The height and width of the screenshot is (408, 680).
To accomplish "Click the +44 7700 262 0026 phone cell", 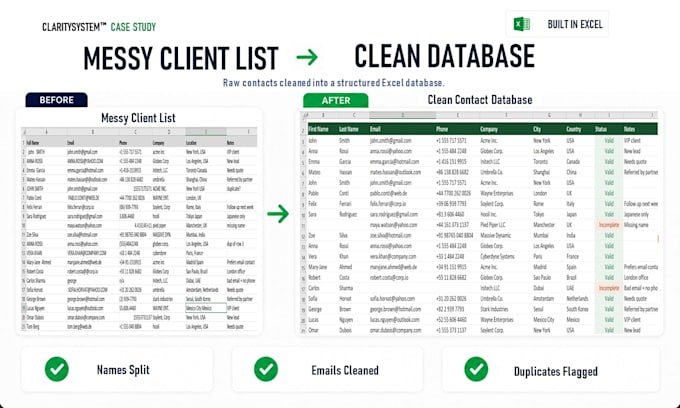I will pyautogui.click(x=453, y=193).
